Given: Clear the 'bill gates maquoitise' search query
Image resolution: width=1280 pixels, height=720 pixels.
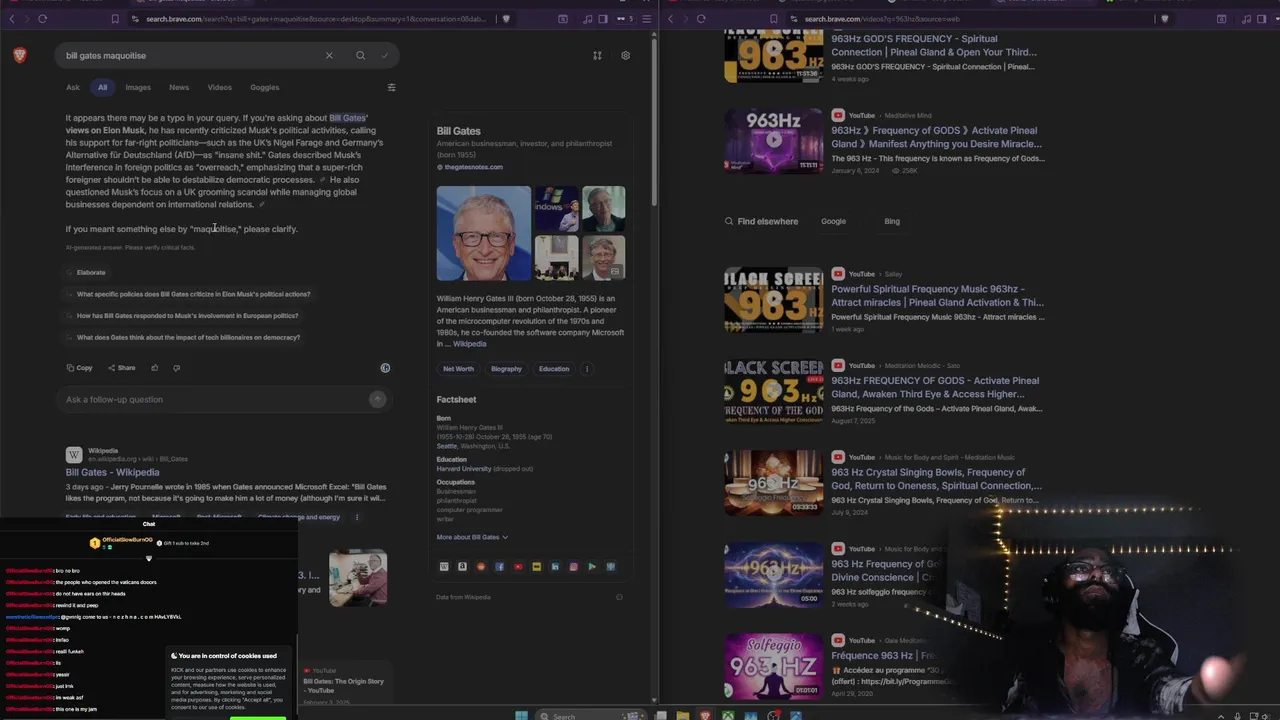Looking at the screenshot, I should coord(329,55).
